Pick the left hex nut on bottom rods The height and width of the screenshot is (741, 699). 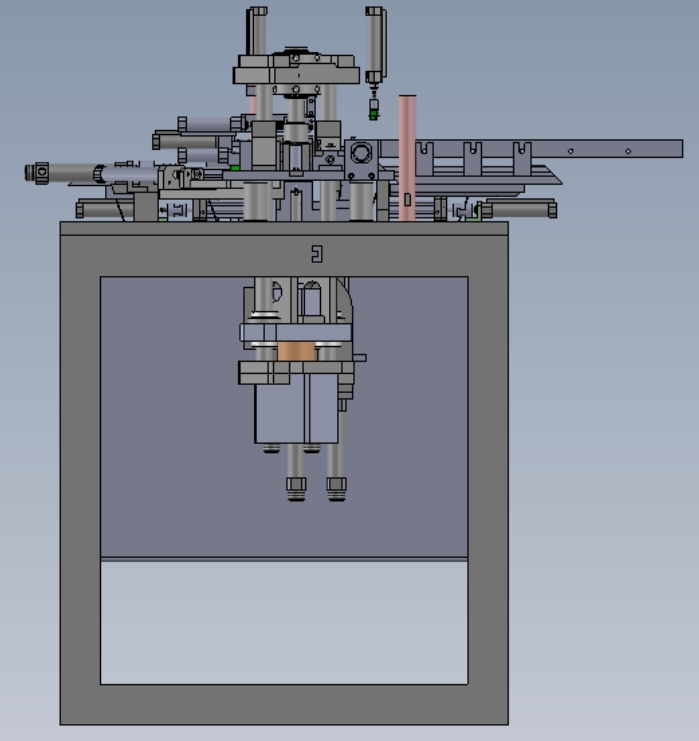click(x=296, y=484)
